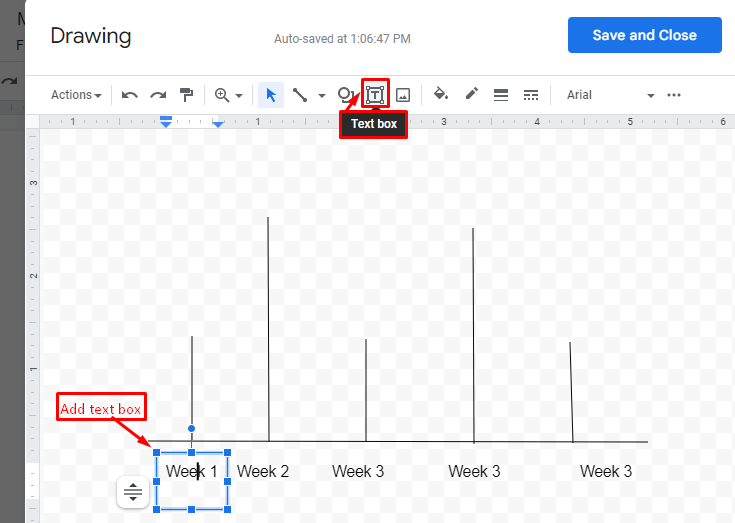Click the vertical align floating button
The image size is (735, 523).
[x=133, y=492]
